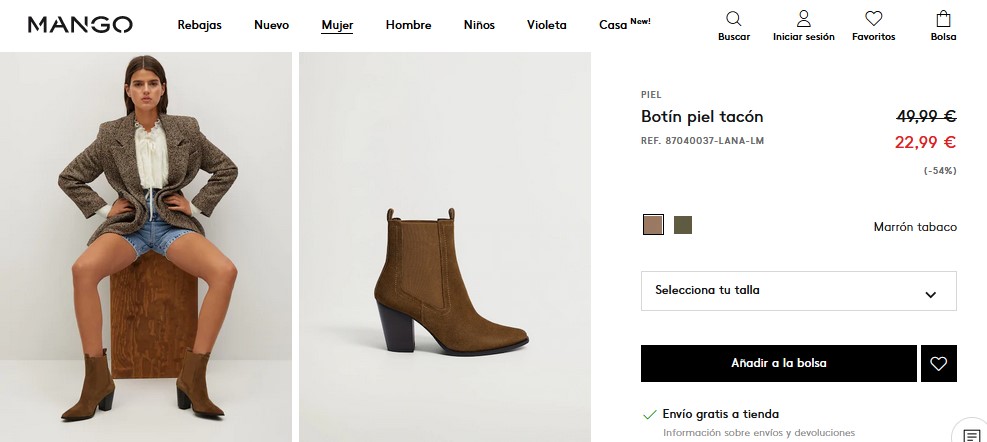This screenshot has width=987, height=442.
Task: Open Información sobre envíos y devoluciones link
Action: pos(759,433)
